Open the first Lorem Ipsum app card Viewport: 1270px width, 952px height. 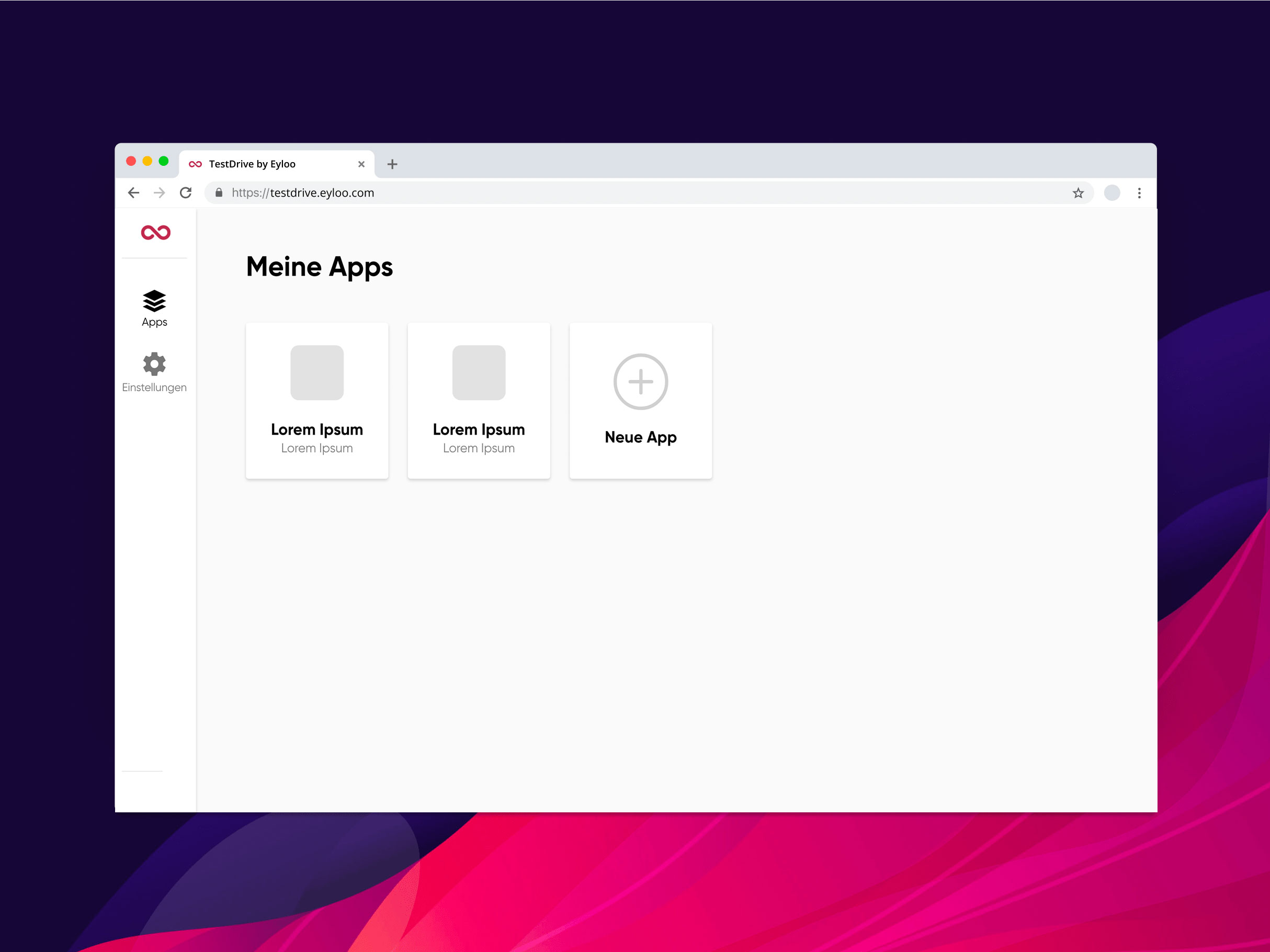click(x=317, y=401)
